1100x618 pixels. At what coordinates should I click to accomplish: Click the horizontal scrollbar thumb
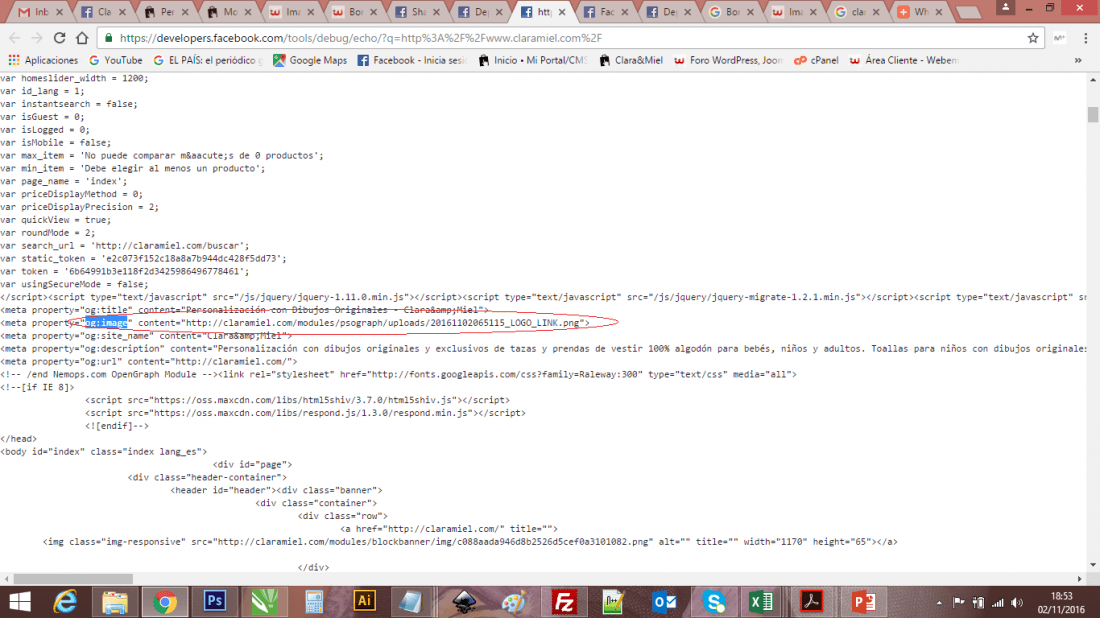click(73, 579)
